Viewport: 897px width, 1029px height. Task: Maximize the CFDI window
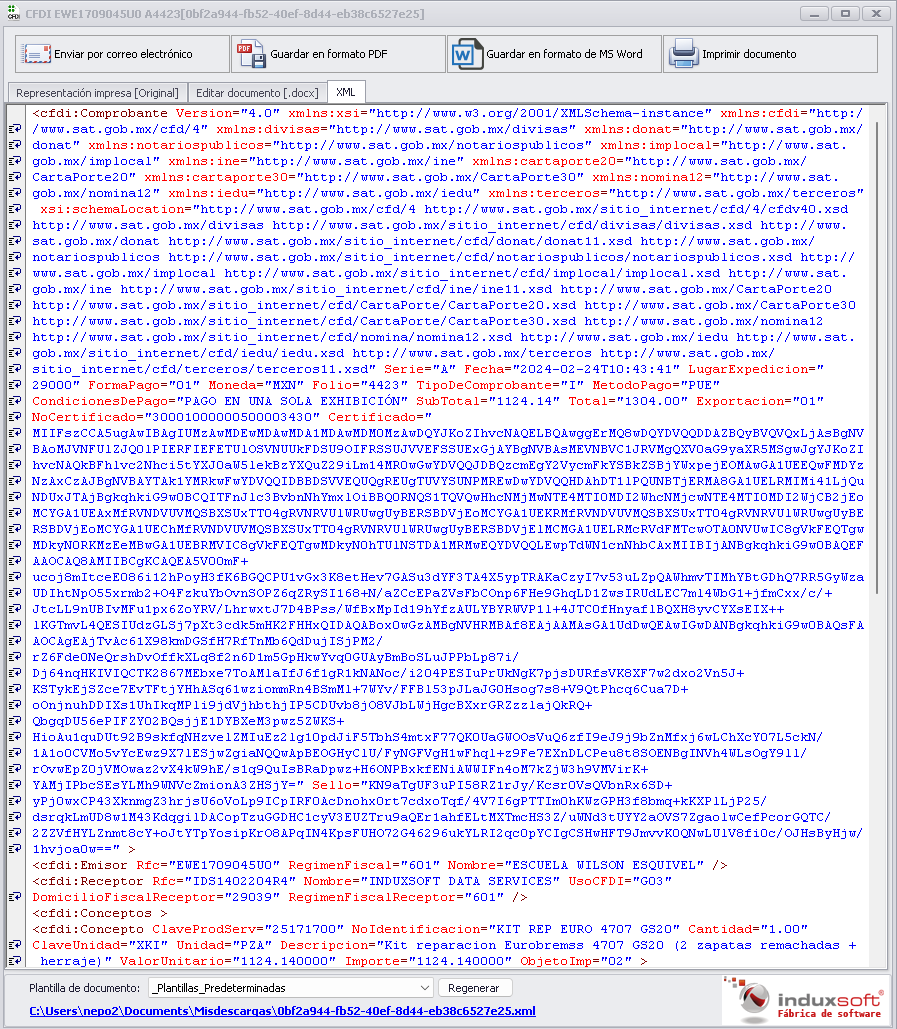[x=845, y=14]
